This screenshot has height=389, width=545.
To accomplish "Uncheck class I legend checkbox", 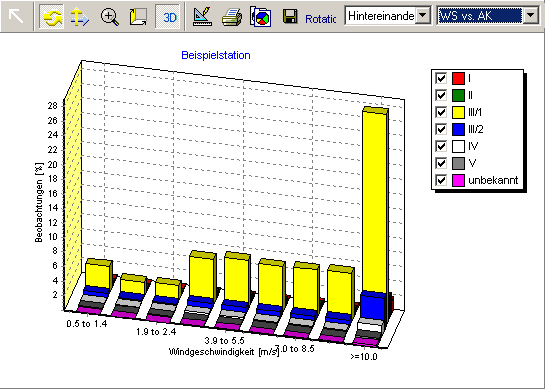I will (x=441, y=78).
